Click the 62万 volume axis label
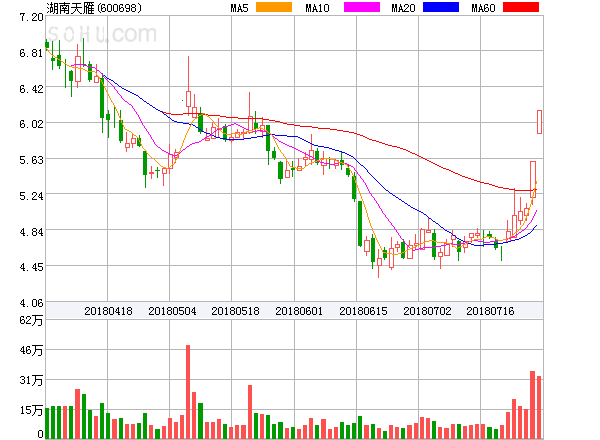600x440 pixels. [x=31, y=320]
